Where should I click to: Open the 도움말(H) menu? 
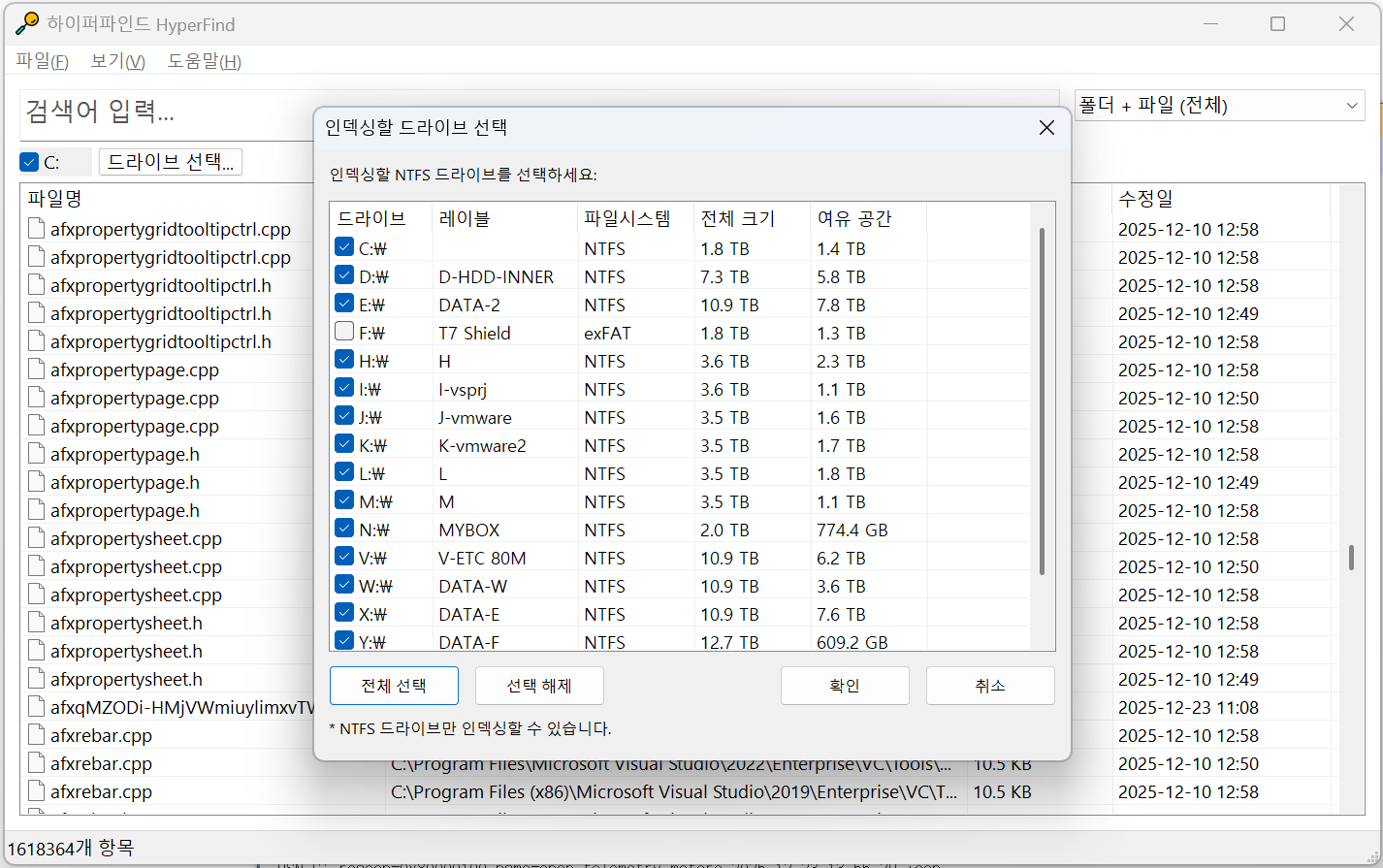pos(203,60)
